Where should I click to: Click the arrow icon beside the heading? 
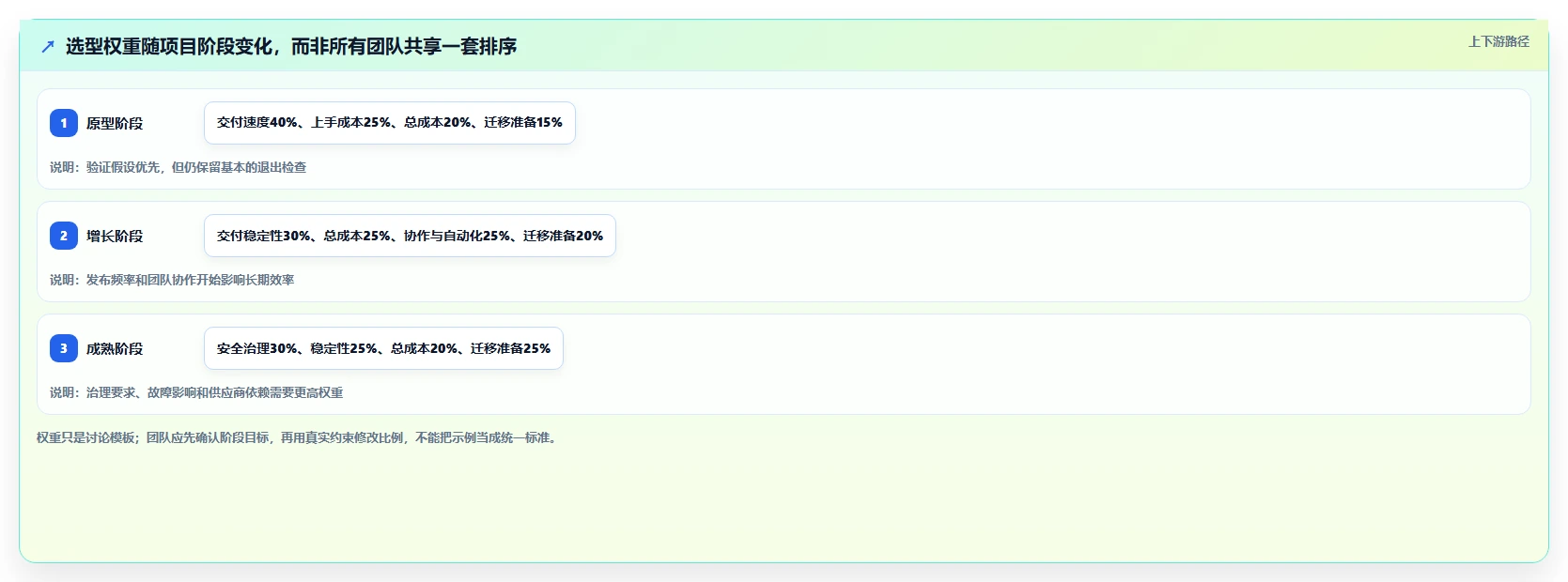48,46
